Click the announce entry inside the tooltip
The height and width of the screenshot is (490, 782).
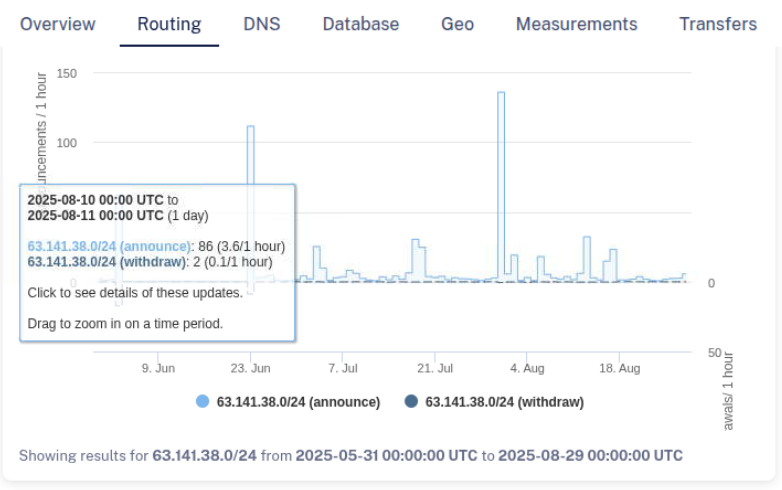(x=109, y=246)
